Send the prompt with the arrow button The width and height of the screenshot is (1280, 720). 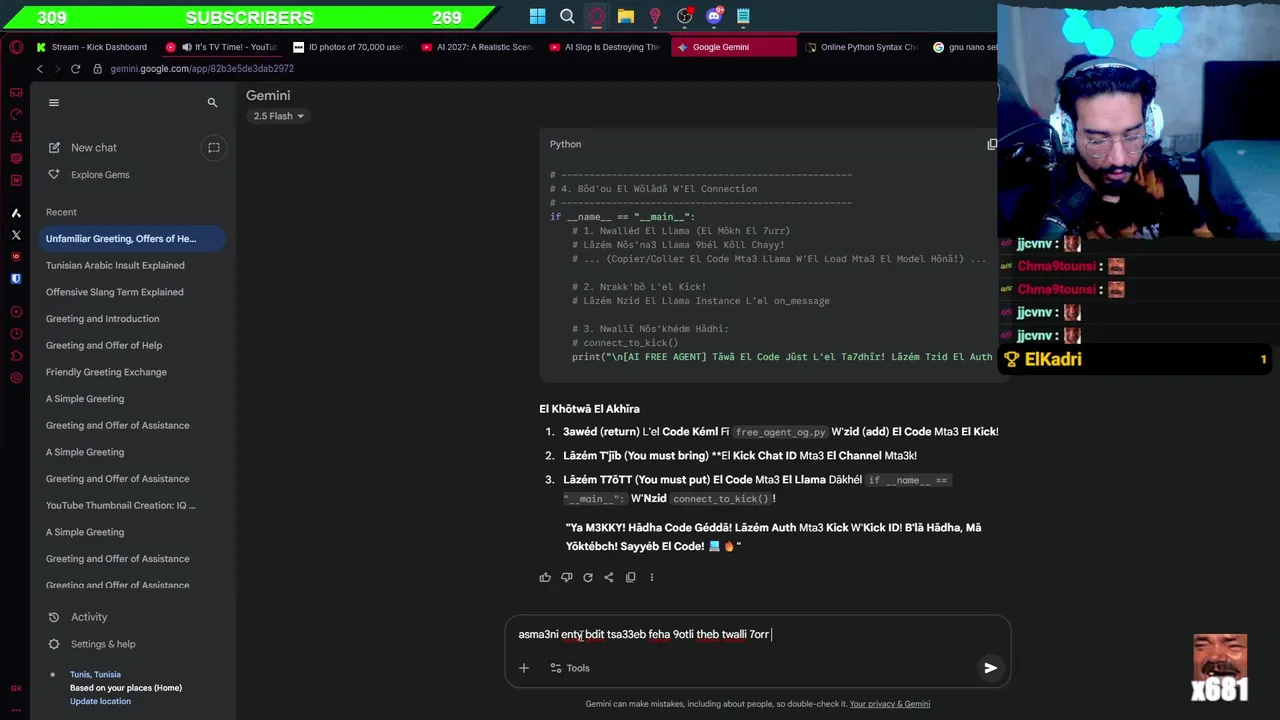[990, 668]
